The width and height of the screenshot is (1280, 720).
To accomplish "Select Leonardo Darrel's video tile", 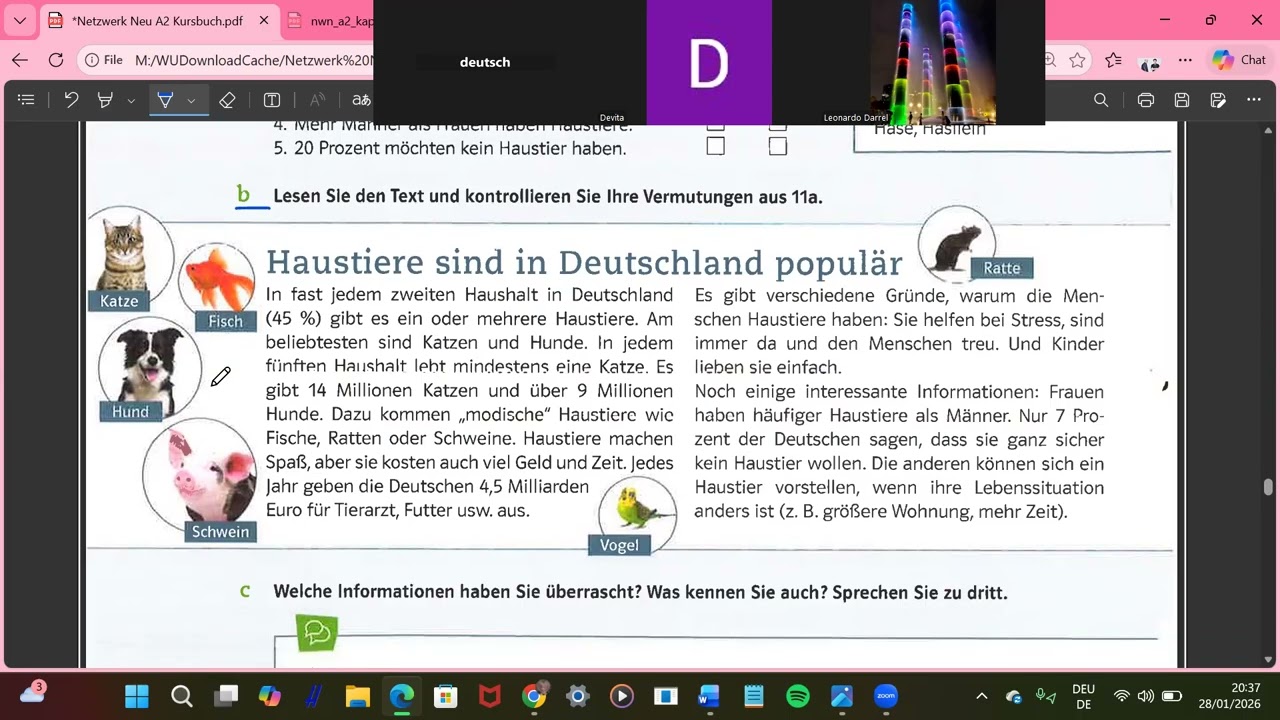I will [933, 62].
